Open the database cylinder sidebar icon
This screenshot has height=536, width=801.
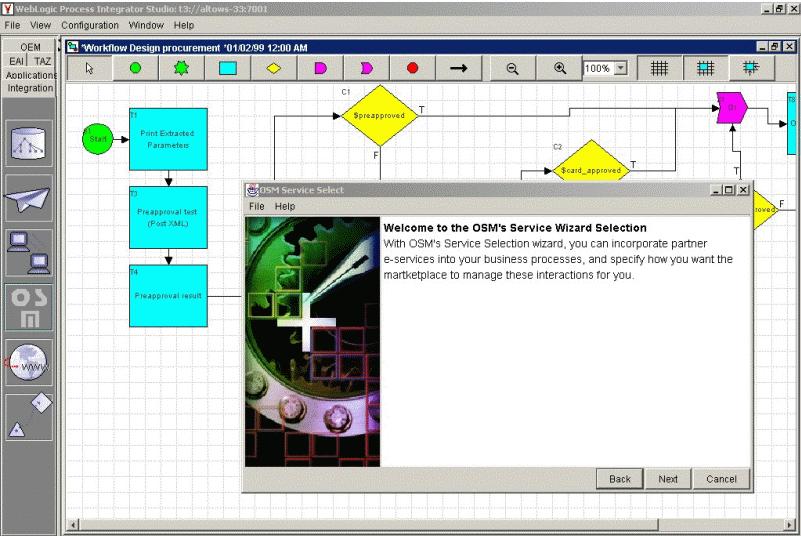pos(29,144)
